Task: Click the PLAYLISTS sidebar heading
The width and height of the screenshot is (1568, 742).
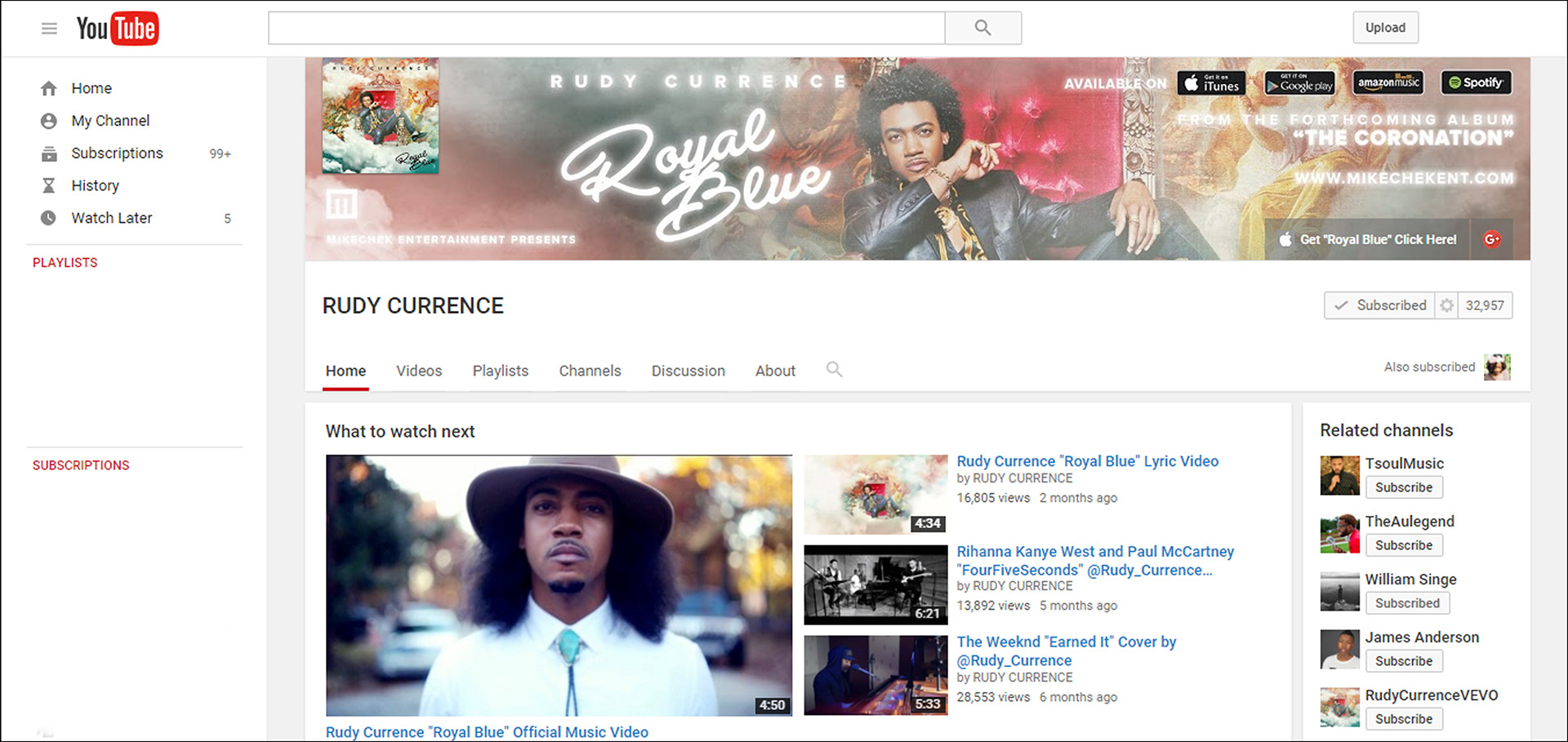Action: (65, 263)
